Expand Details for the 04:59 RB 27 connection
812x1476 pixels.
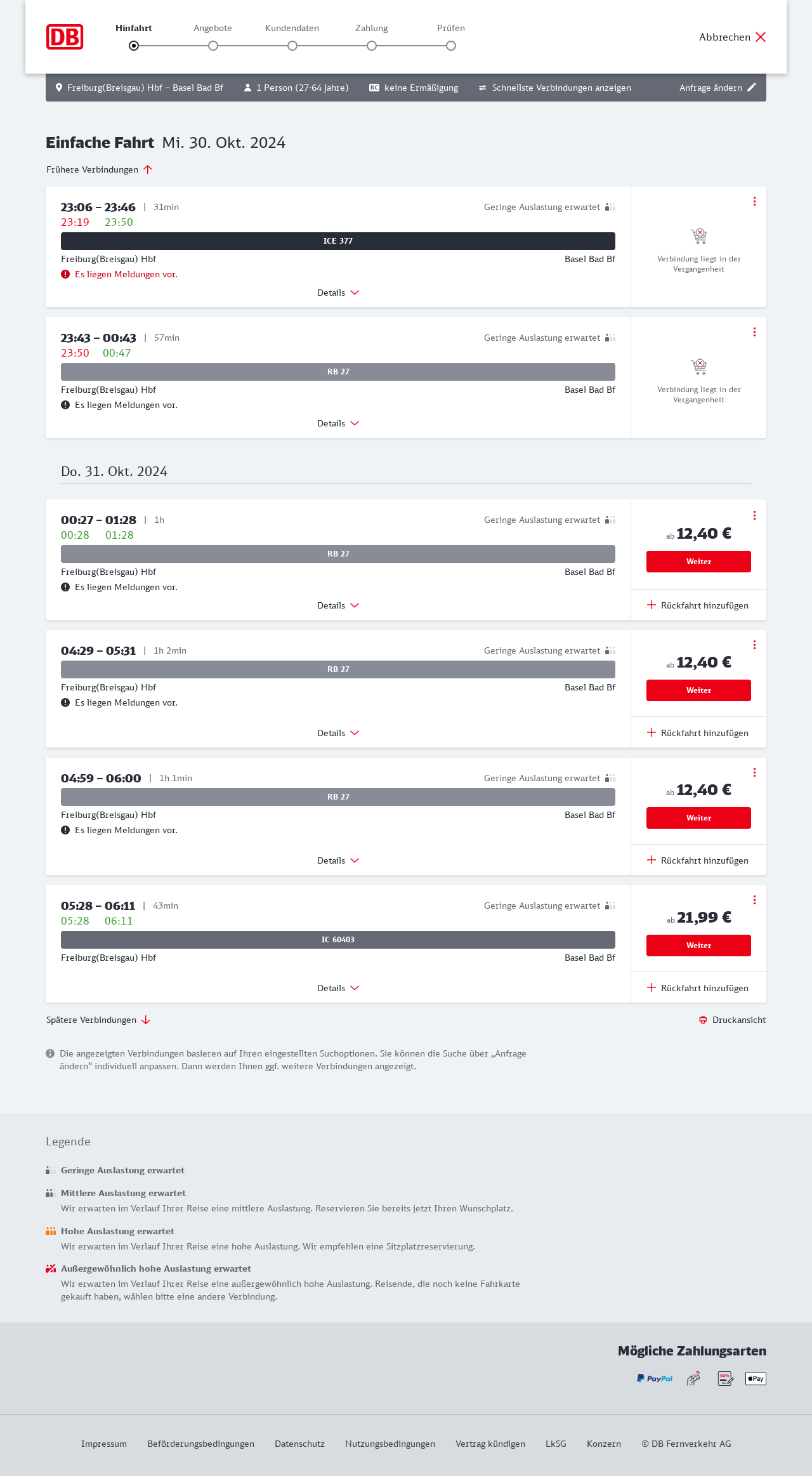pos(338,860)
